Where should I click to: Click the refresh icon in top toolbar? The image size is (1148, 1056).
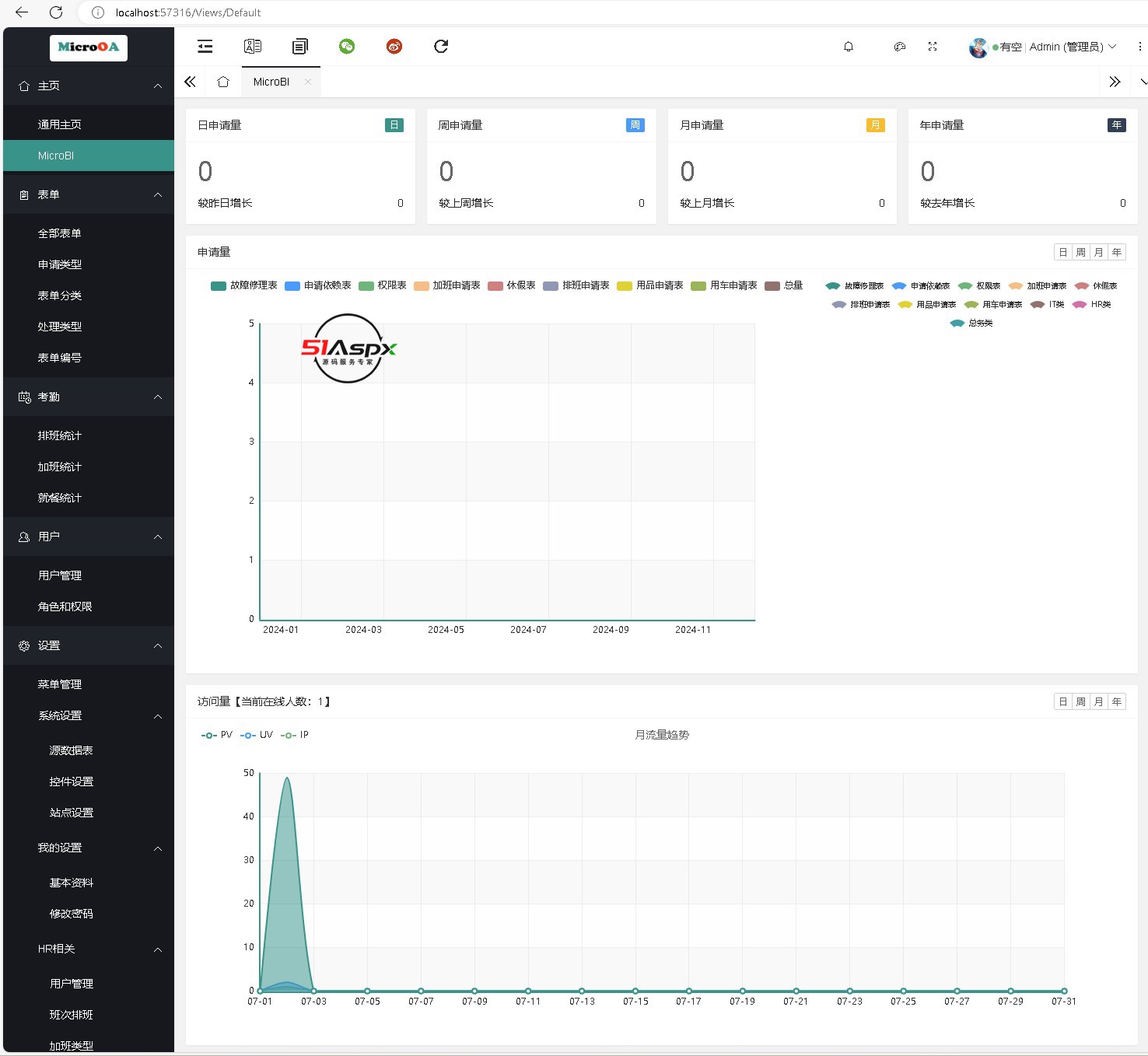pyautogui.click(x=441, y=47)
